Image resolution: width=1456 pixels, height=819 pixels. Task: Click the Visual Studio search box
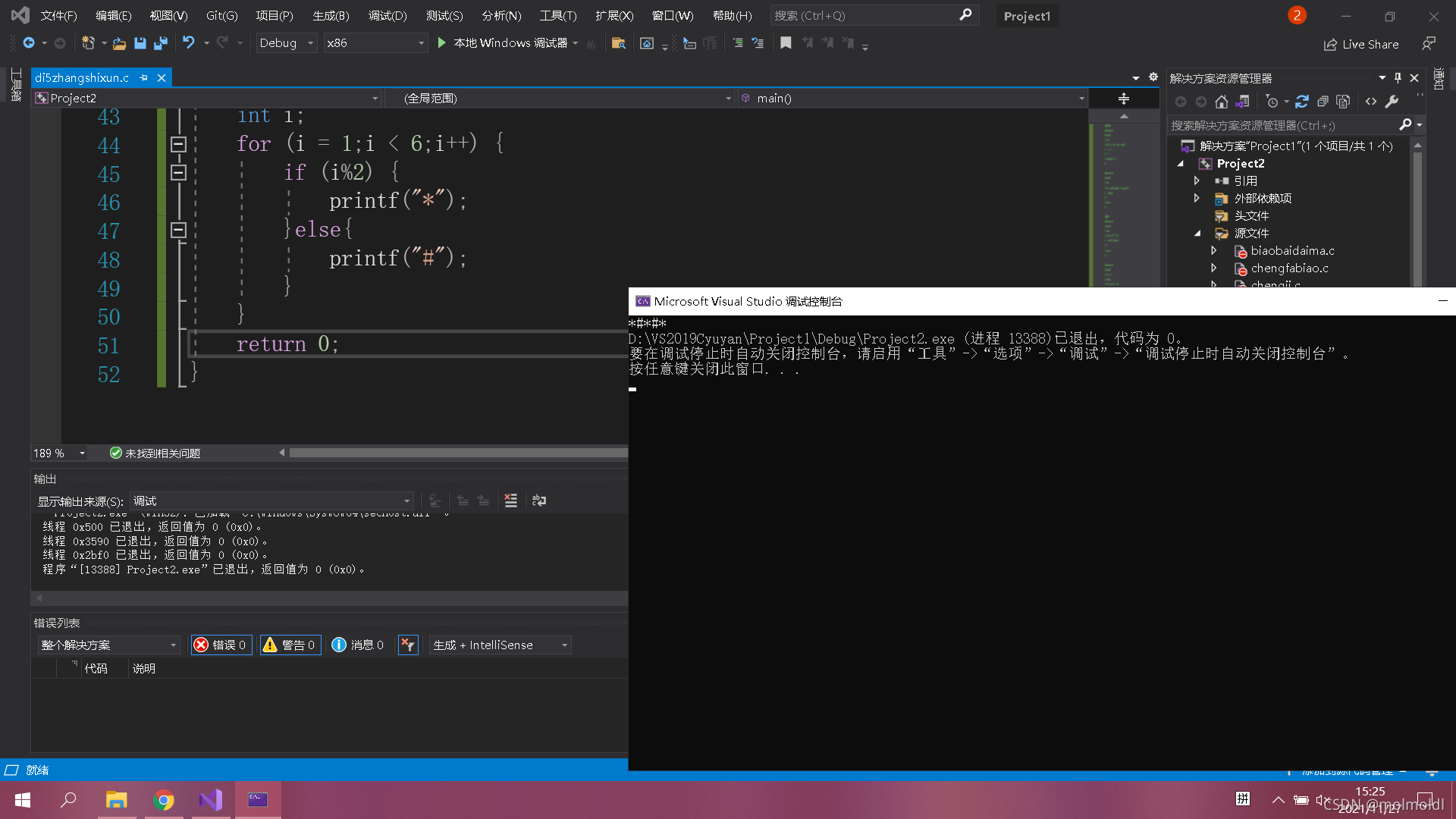click(874, 15)
